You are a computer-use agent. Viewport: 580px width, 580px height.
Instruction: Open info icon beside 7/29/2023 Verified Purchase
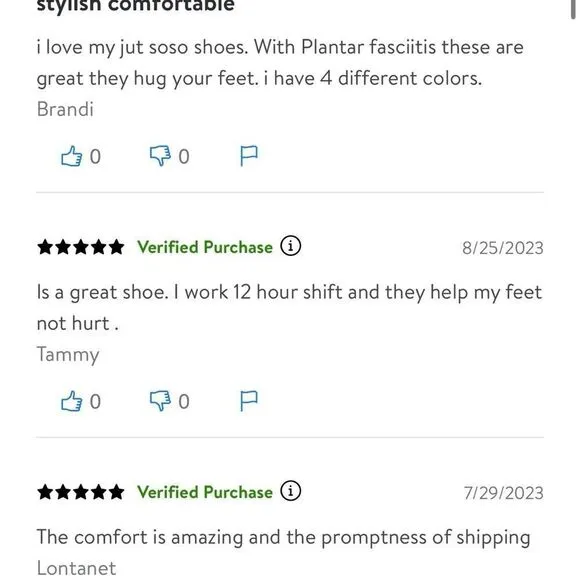[290, 491]
